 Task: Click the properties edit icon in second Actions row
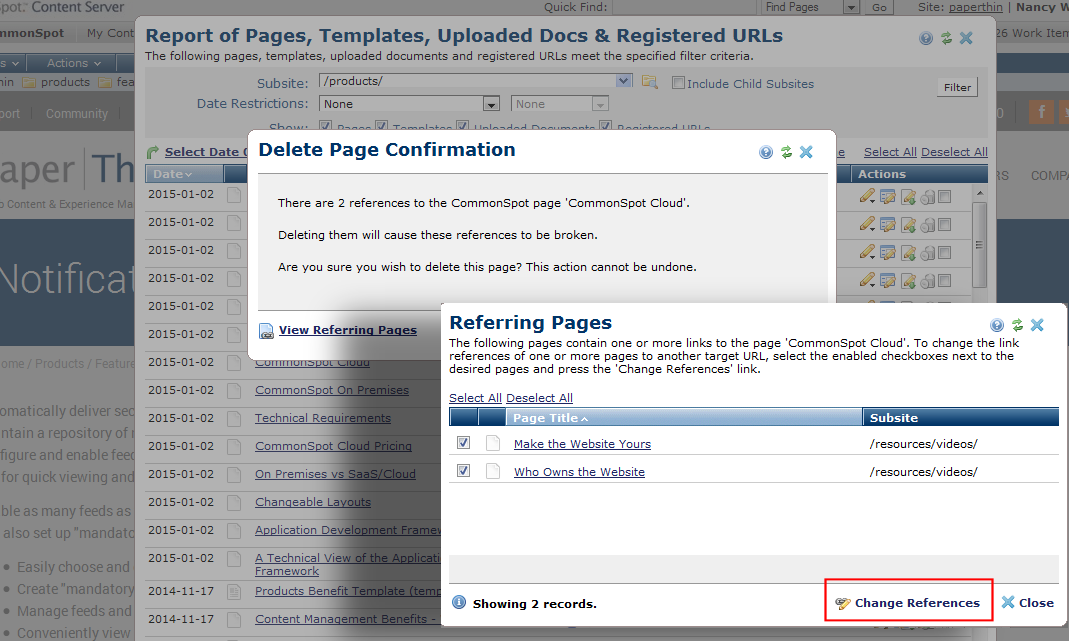click(x=887, y=225)
